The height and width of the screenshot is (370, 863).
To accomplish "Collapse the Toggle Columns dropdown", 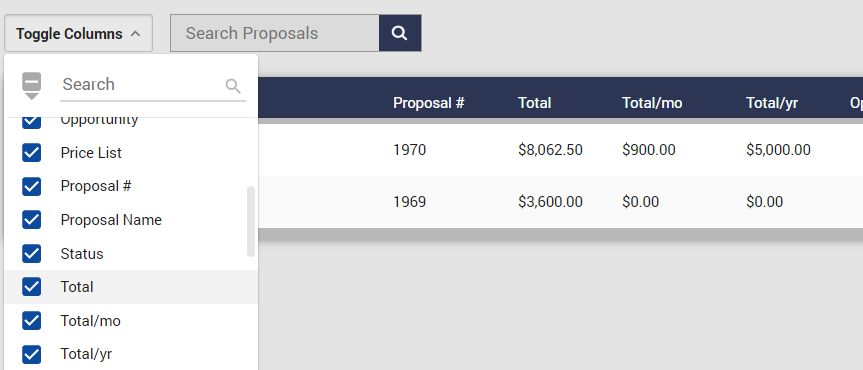I will (x=78, y=34).
